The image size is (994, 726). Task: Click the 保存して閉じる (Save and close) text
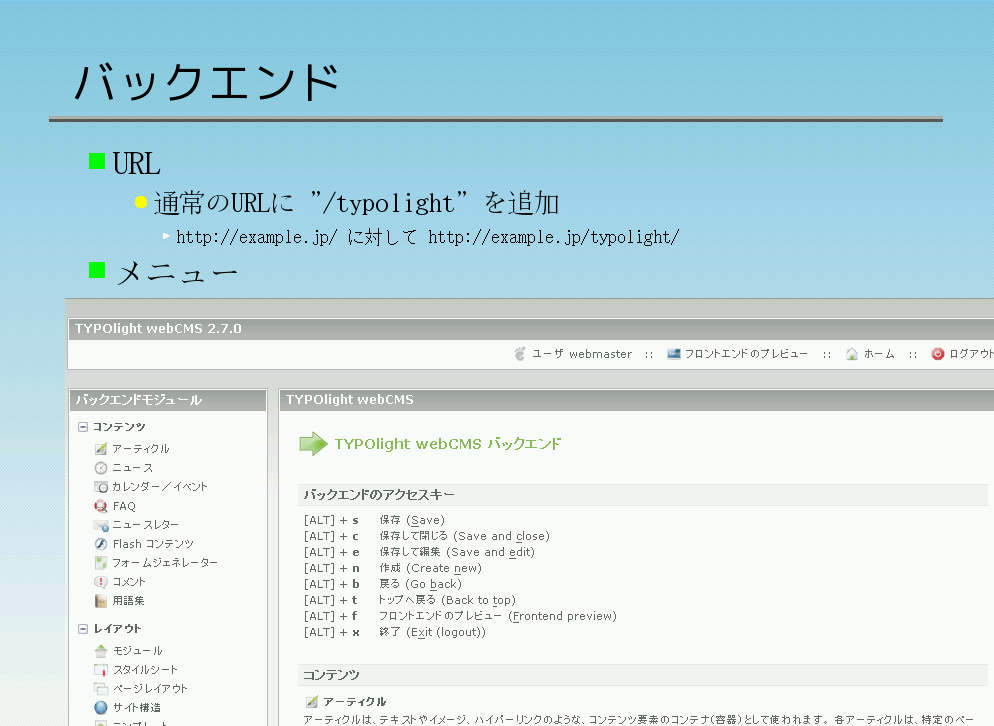pos(465,536)
